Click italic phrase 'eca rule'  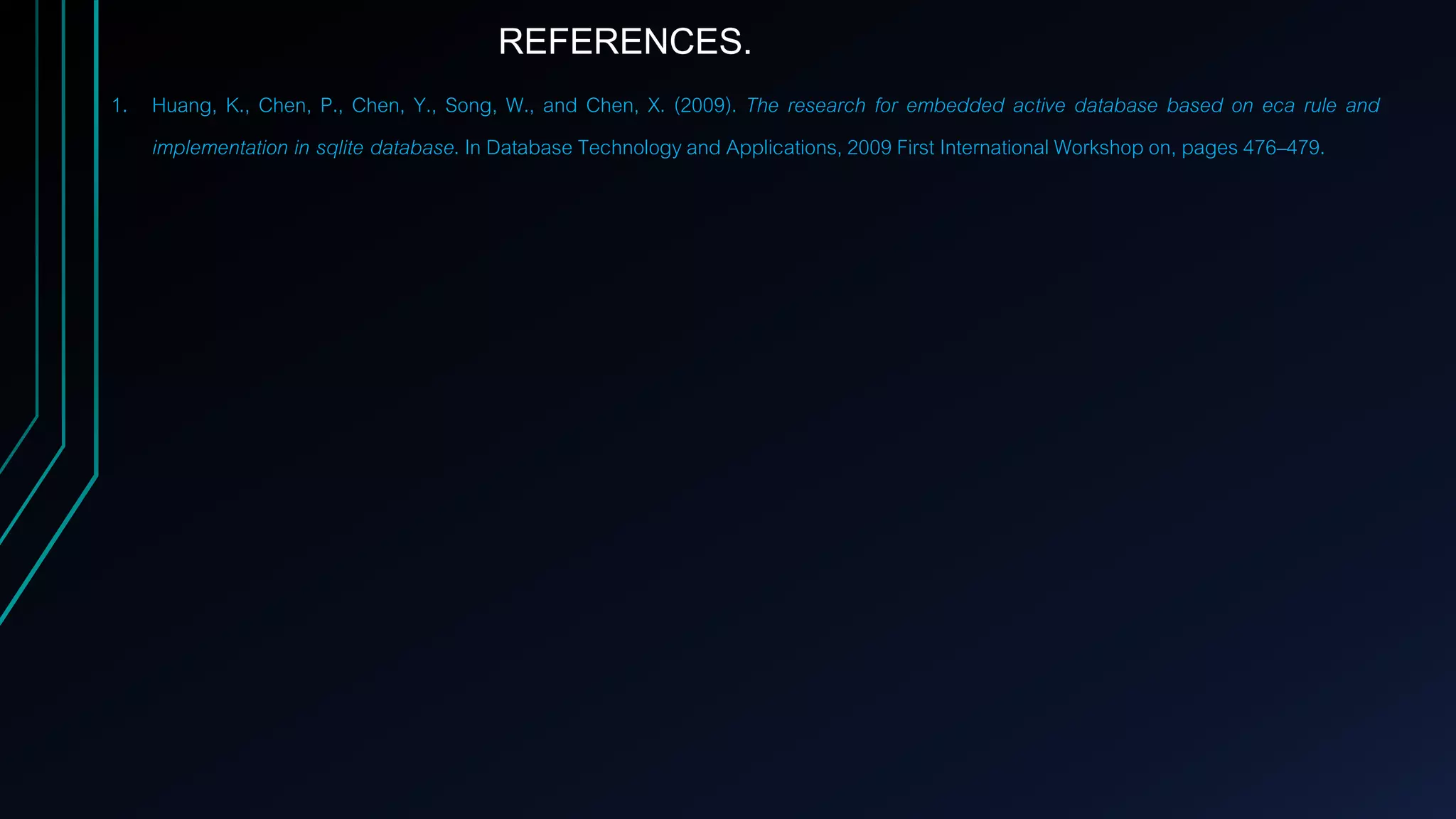1299,106
